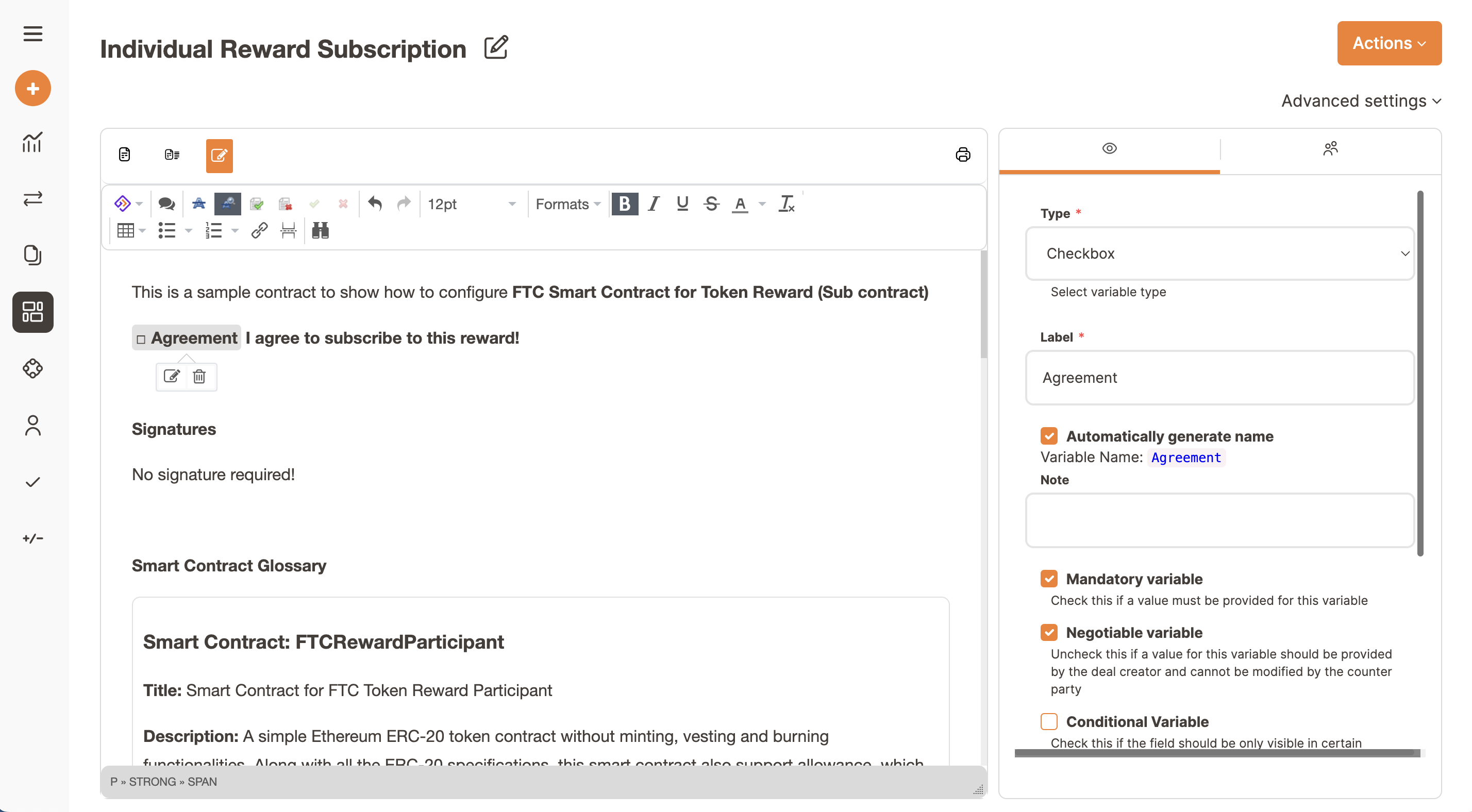Uncheck Negotiable variable

tap(1049, 633)
